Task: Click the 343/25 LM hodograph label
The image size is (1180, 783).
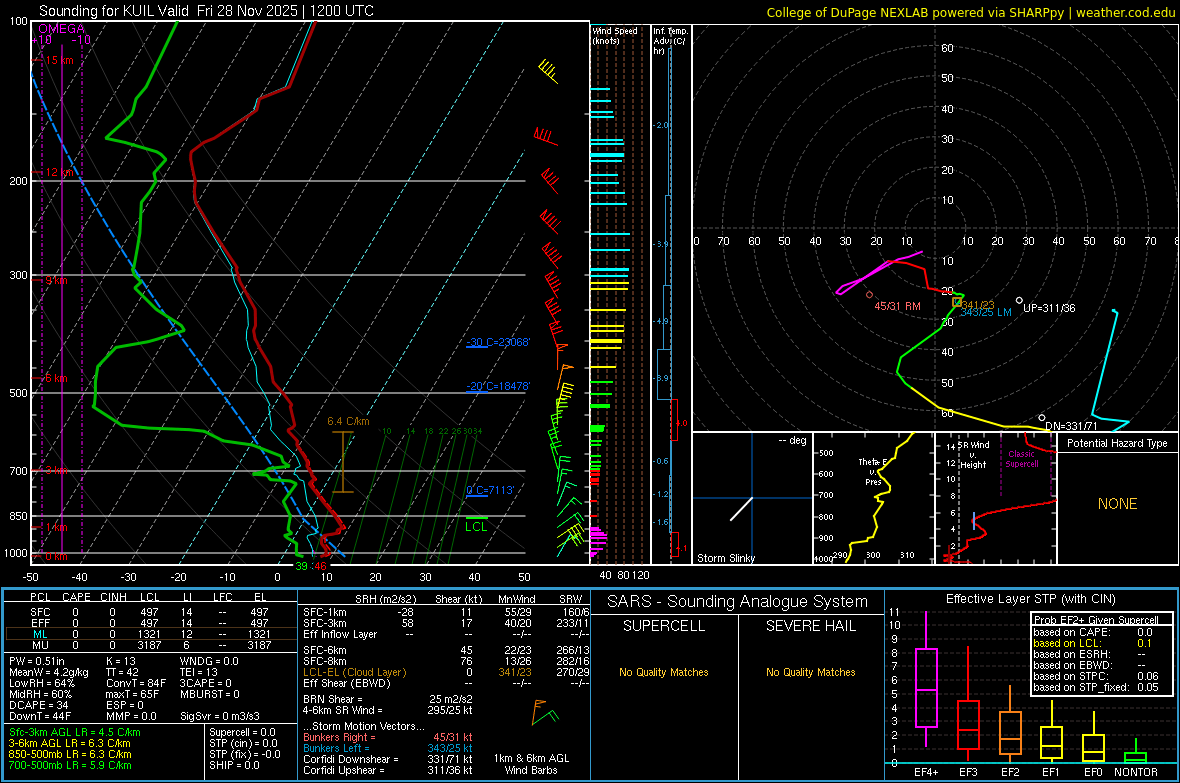Action: 986,312
